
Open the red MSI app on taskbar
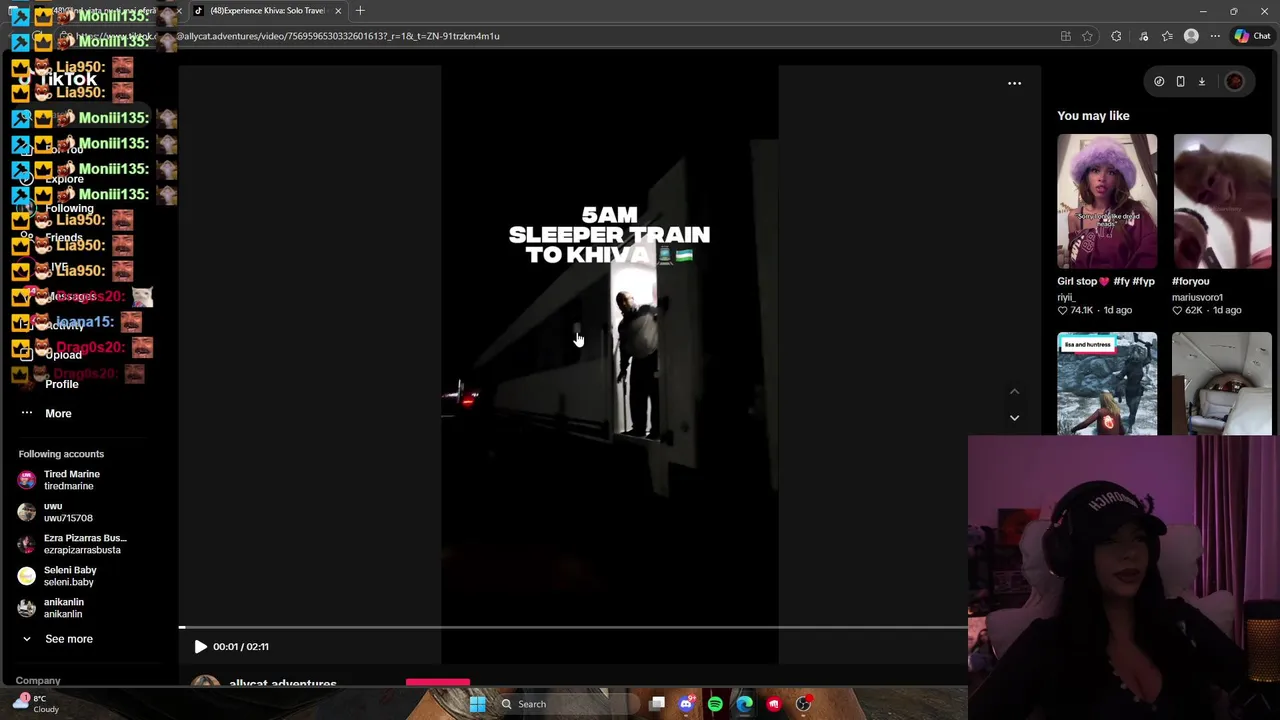coord(773,704)
